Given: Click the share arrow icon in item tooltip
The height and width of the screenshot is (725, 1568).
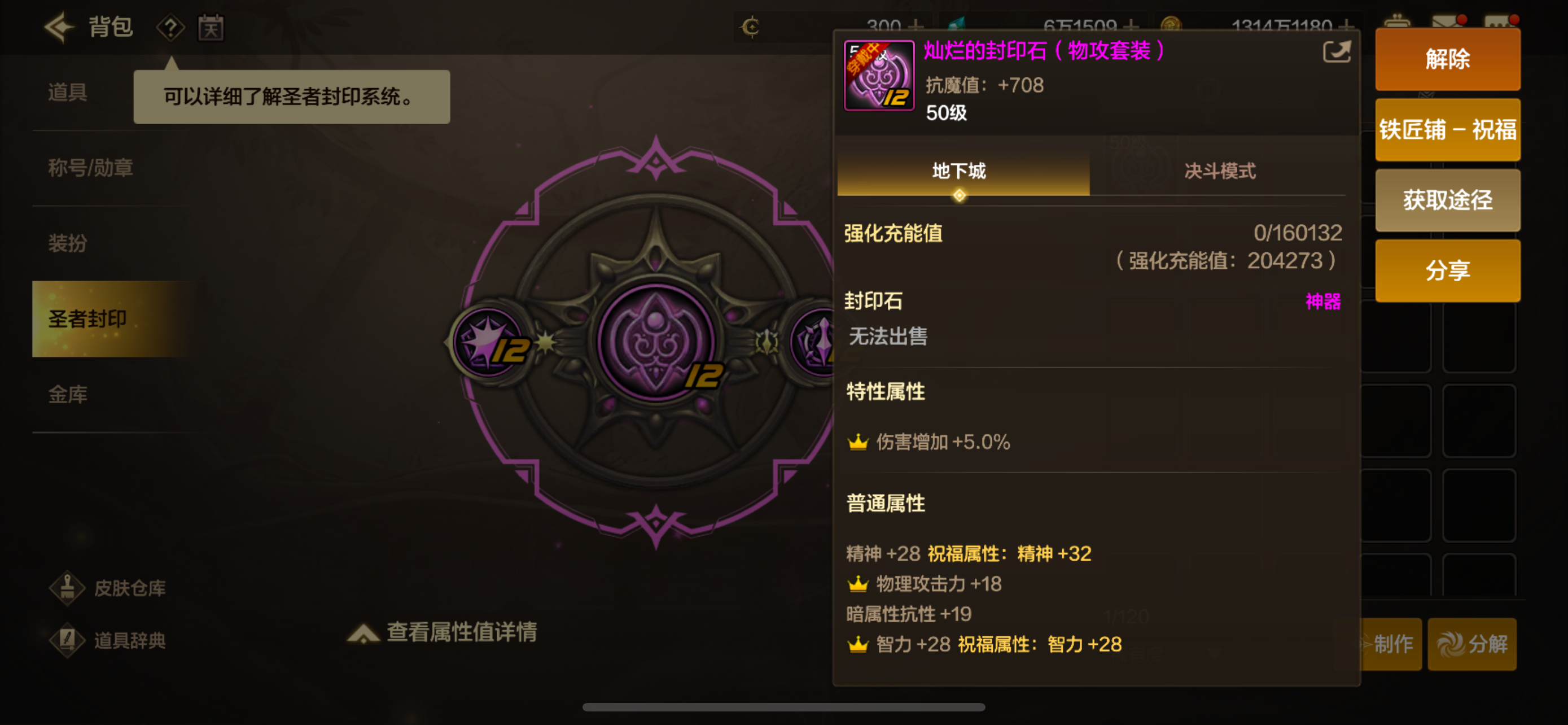Looking at the screenshot, I should [1337, 53].
